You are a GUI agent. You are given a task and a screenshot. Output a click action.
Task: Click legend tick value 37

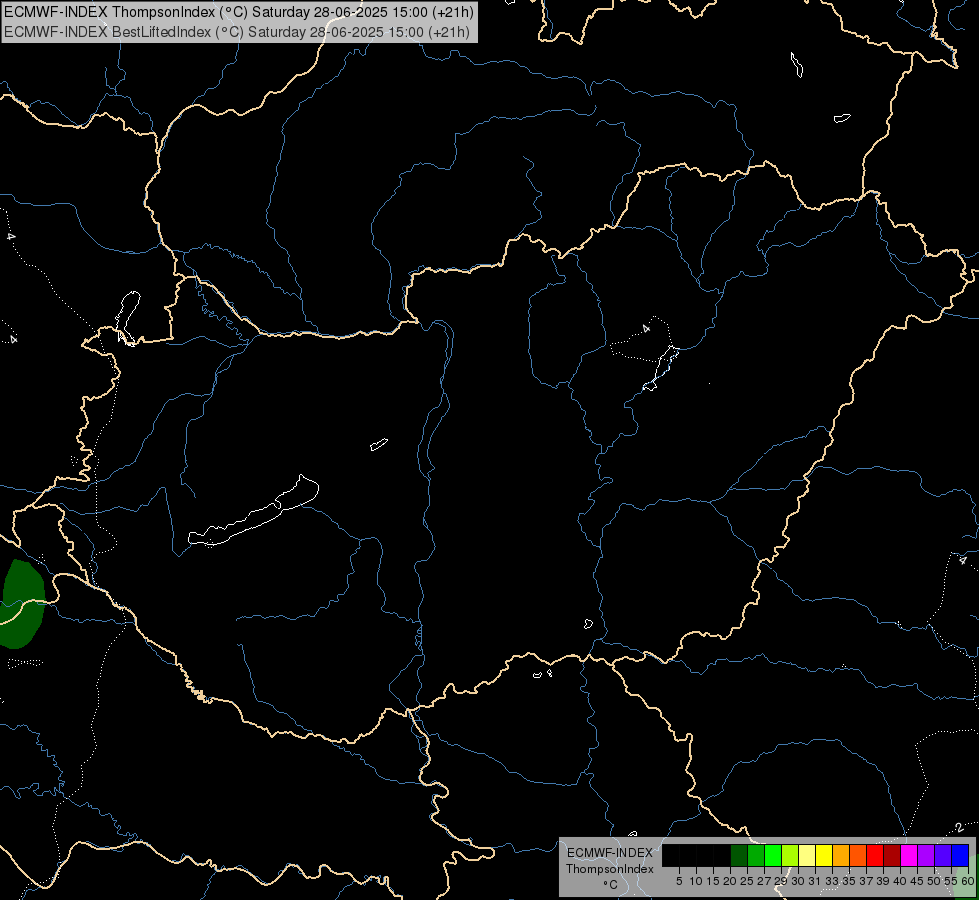point(866,881)
